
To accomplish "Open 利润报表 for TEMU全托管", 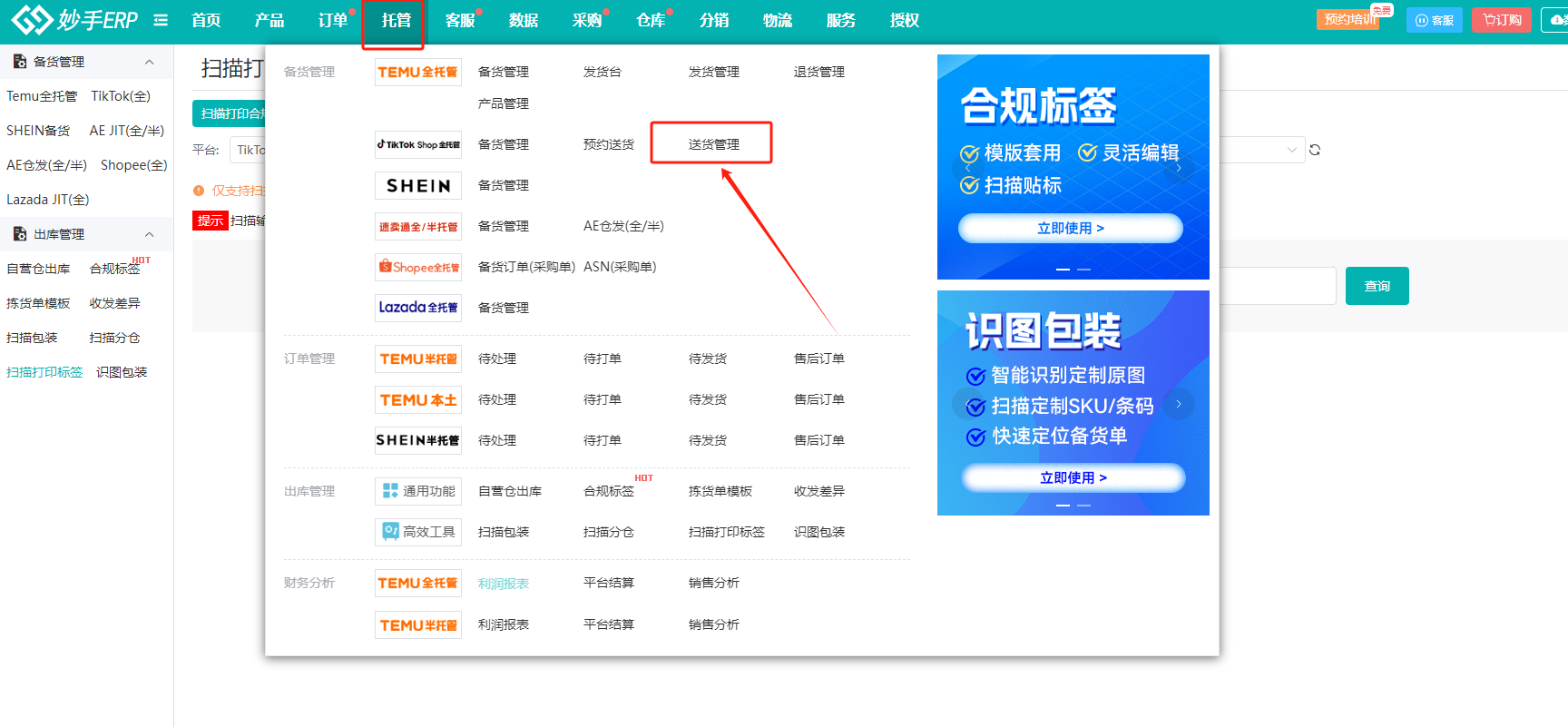I will click(x=504, y=584).
